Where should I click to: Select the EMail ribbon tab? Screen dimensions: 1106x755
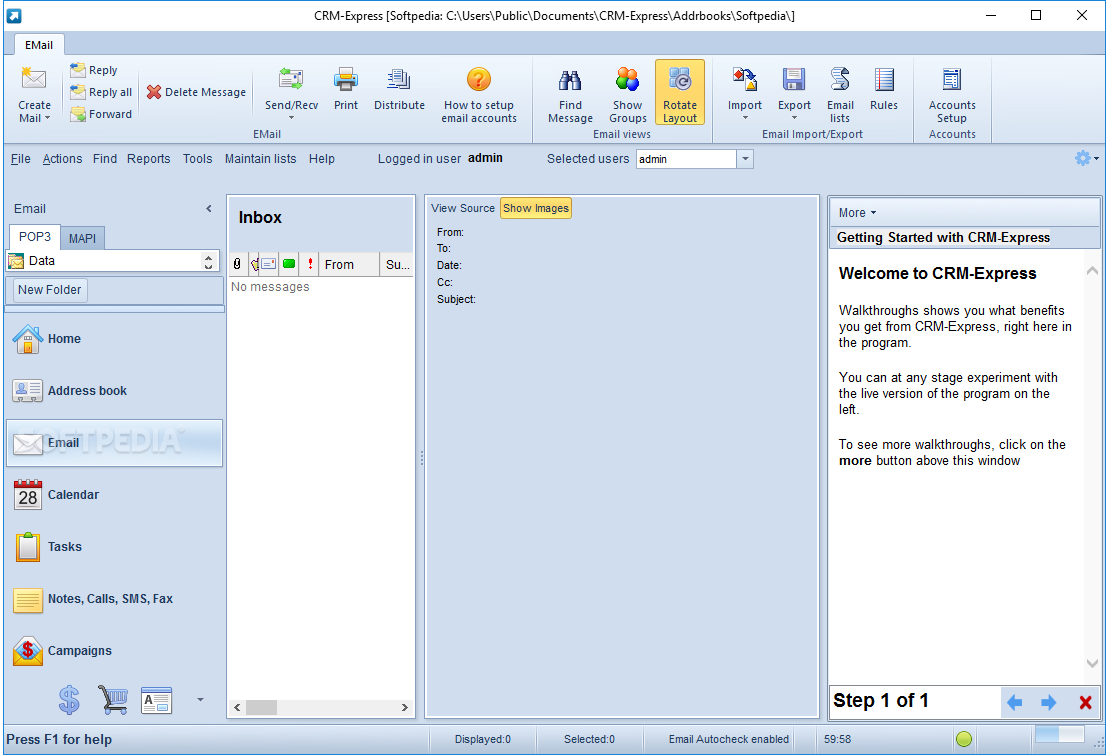[39, 44]
